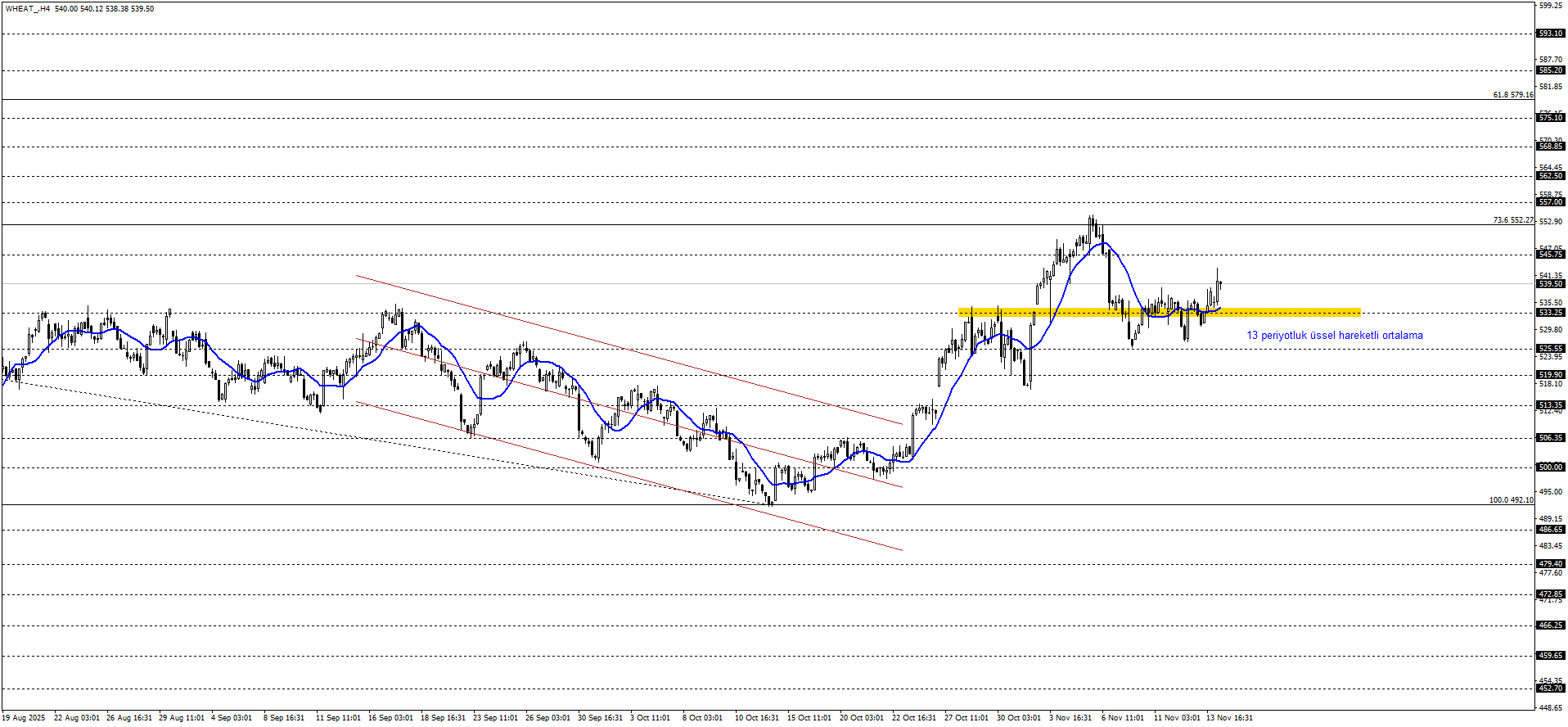
Task: Click the 593.10 price level tag
Action: 1551,34
